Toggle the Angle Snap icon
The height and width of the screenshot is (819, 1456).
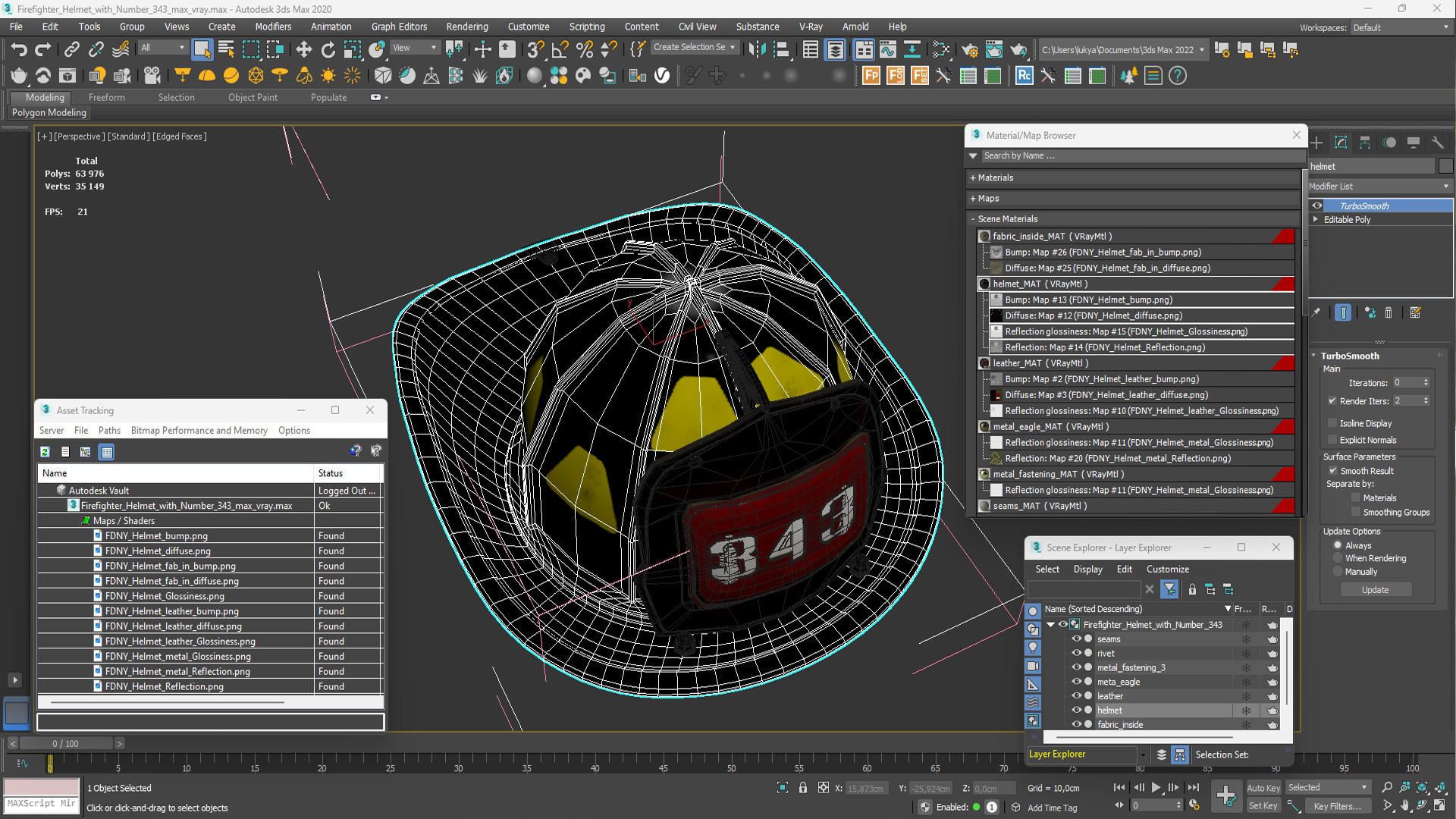click(x=560, y=50)
